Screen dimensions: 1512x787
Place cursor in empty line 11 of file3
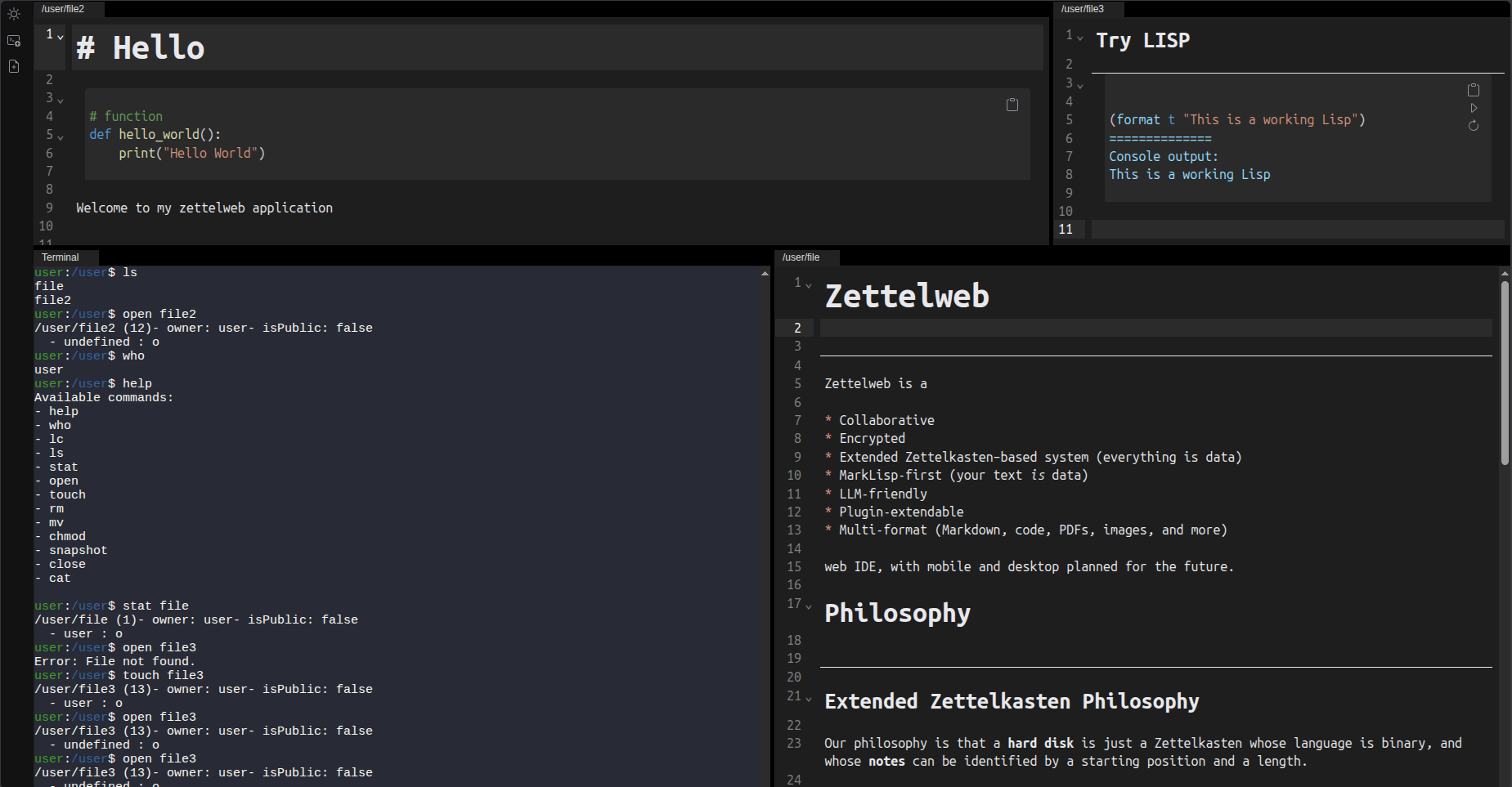(x=1298, y=230)
